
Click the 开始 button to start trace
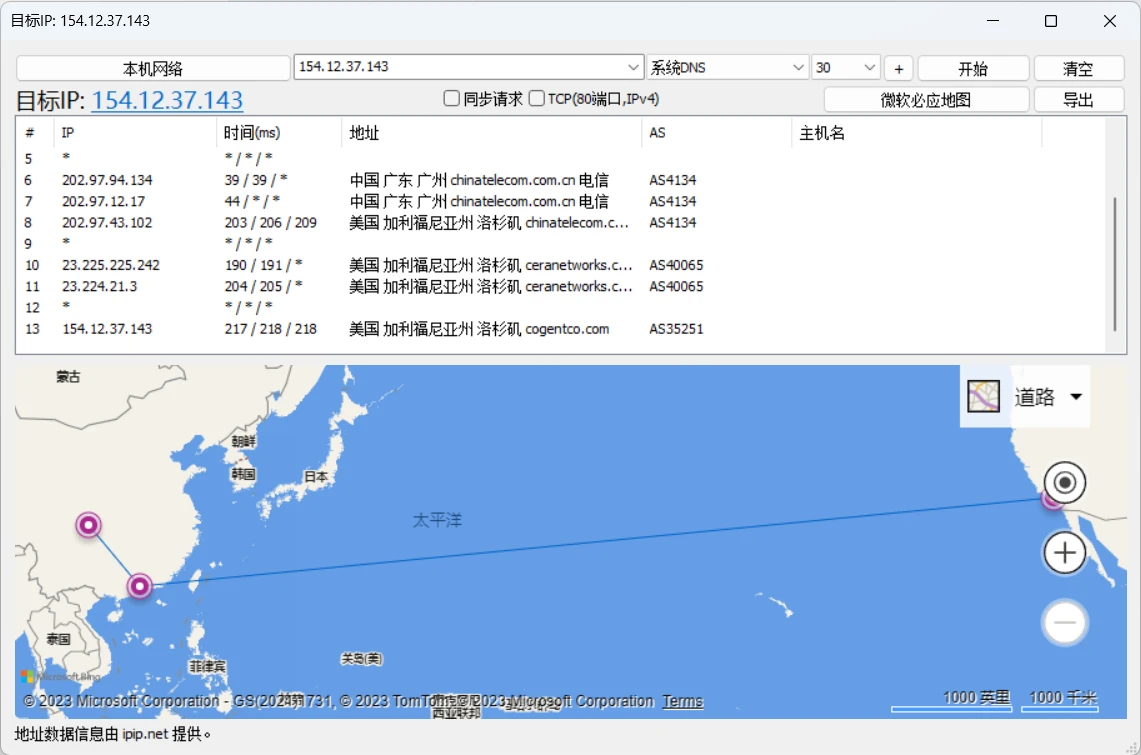pyautogui.click(x=973, y=68)
